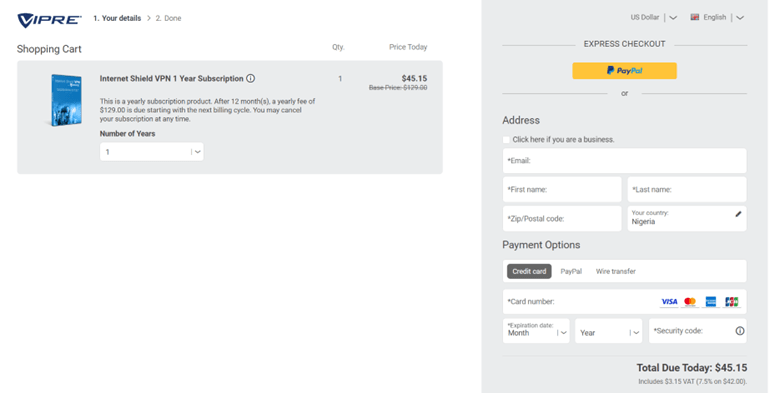The height and width of the screenshot is (393, 780).
Task: Edit country using the pencil icon
Action: click(738, 214)
